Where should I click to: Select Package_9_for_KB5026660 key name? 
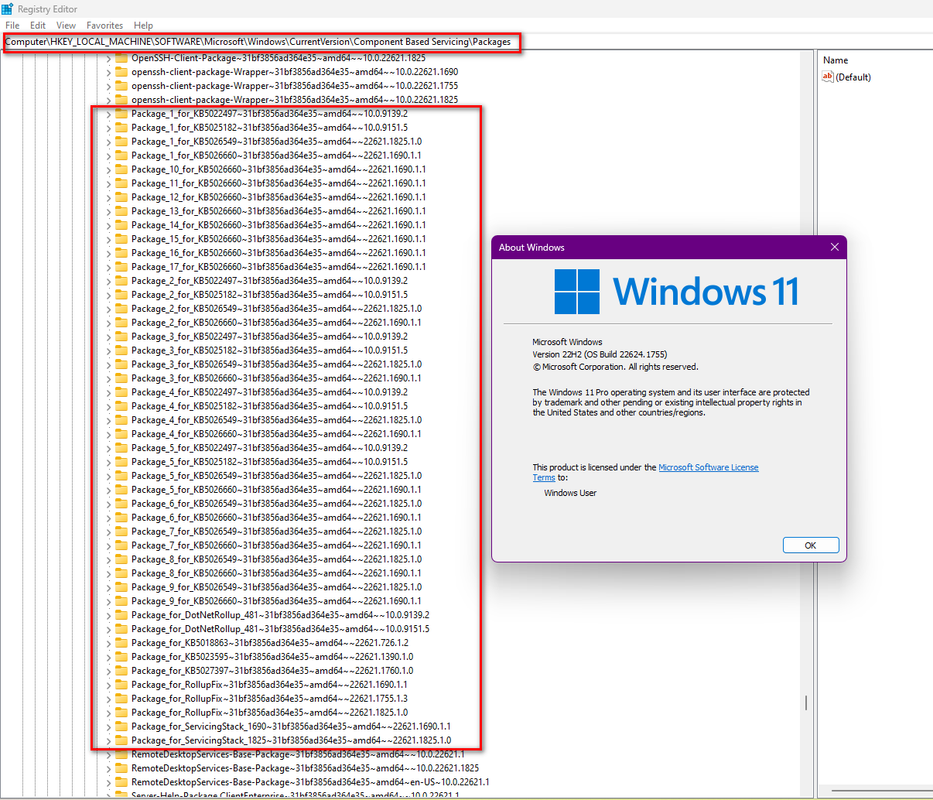pos(276,601)
